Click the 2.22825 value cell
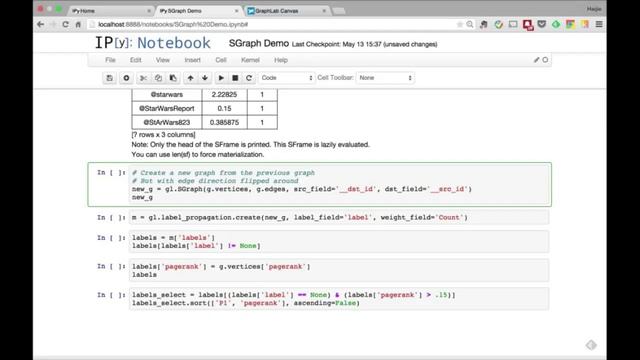Viewport: 640px width, 360px height. [224, 94]
